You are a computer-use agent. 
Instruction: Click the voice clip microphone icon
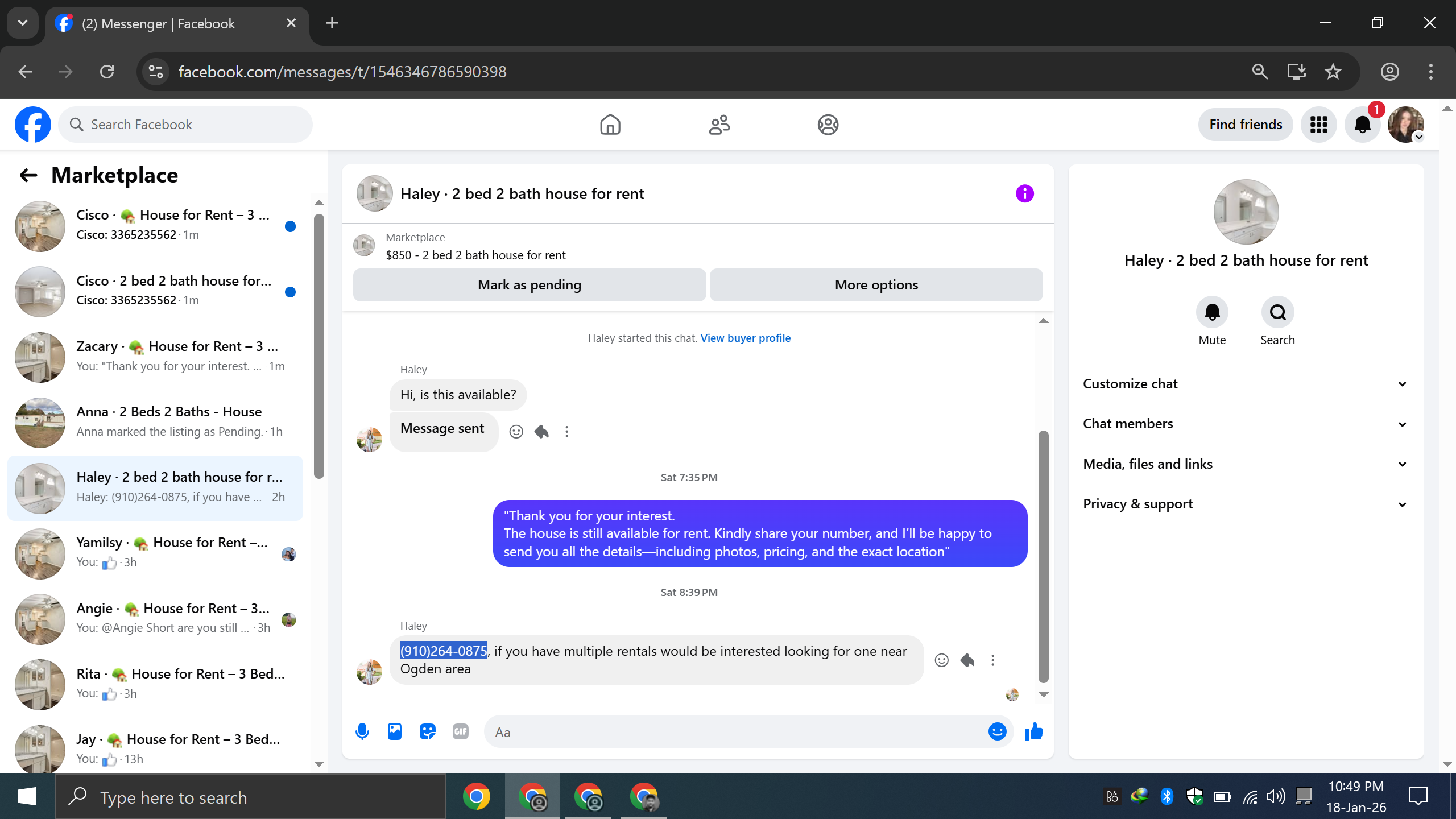coord(362,731)
